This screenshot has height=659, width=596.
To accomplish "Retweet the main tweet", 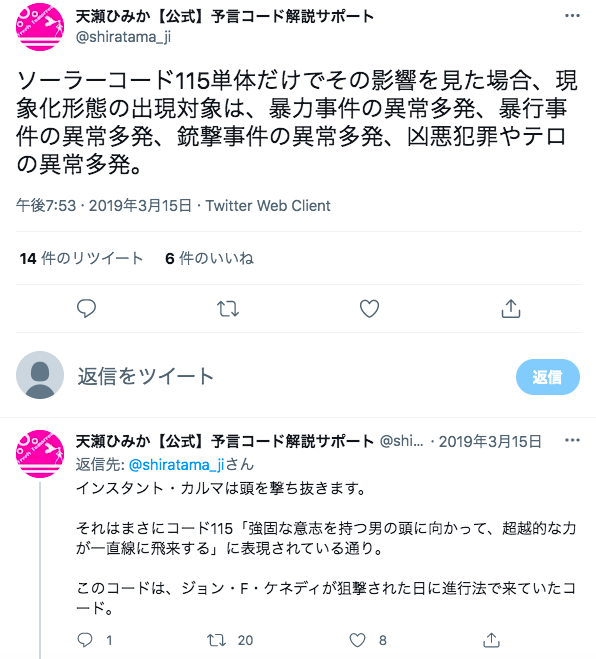I will tap(228, 308).
